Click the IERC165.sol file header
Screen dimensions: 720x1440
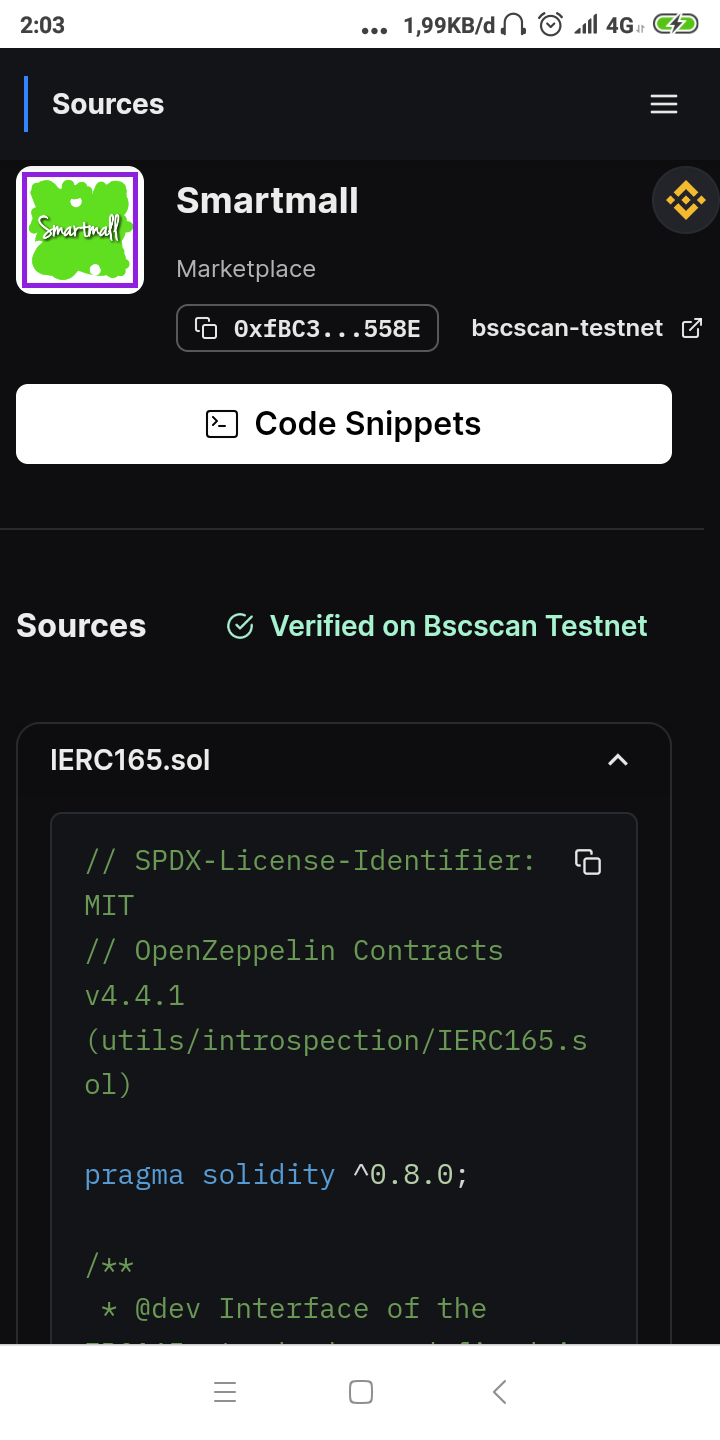(x=343, y=760)
